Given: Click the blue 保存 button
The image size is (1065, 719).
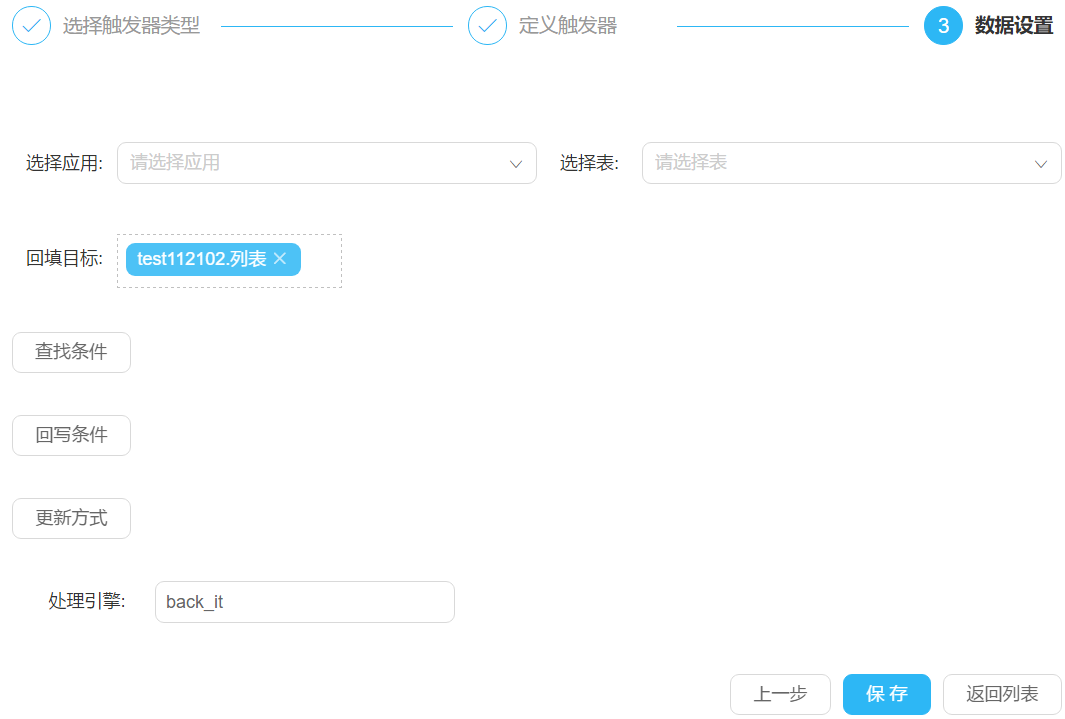Looking at the screenshot, I should [886, 694].
